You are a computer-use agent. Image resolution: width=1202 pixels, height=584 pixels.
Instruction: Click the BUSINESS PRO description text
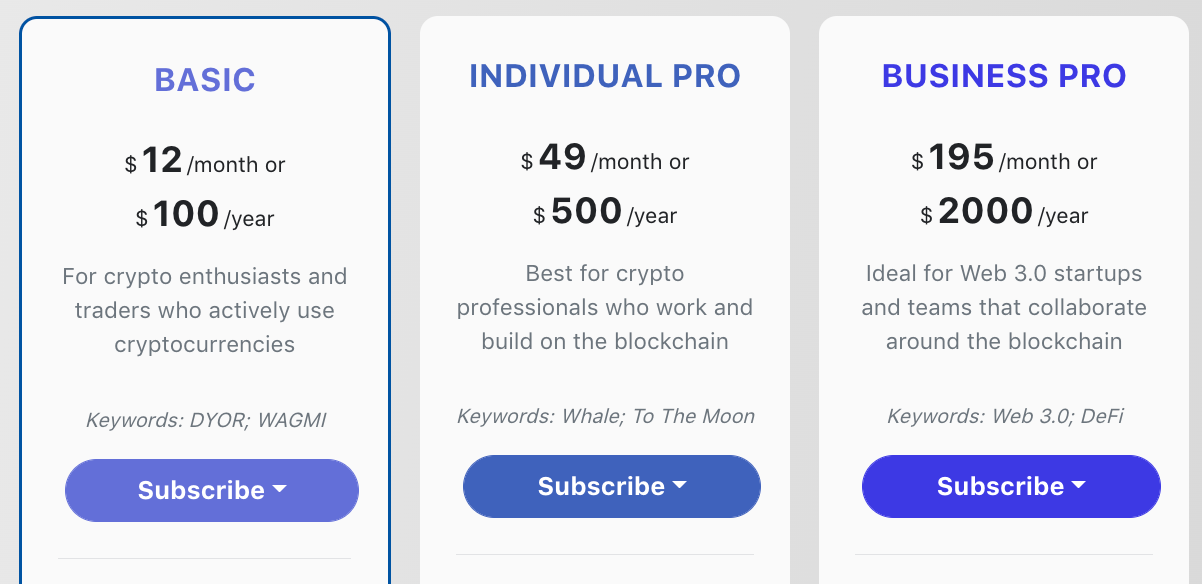[1004, 307]
